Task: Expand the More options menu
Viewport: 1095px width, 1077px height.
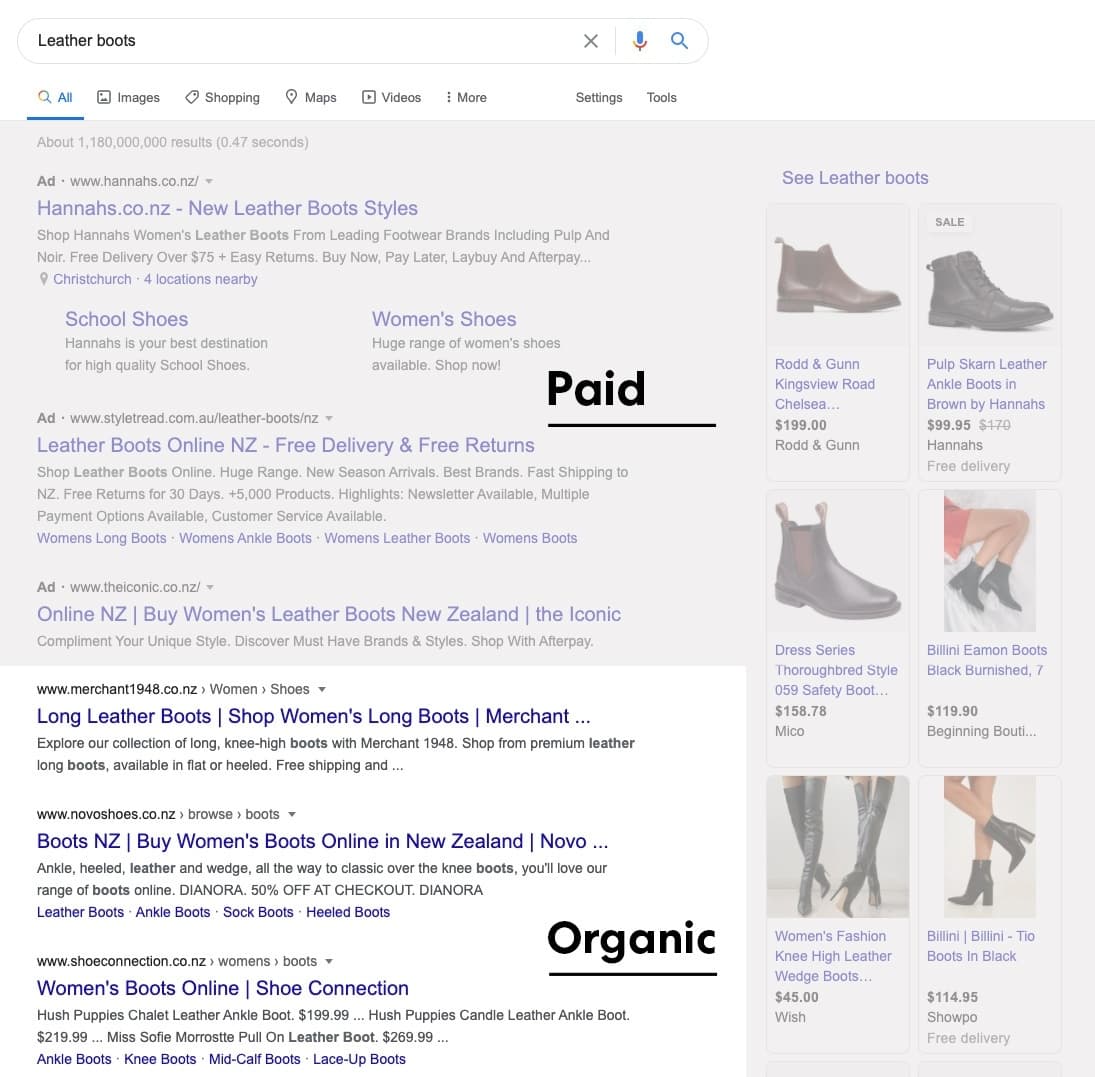Action: [x=466, y=97]
